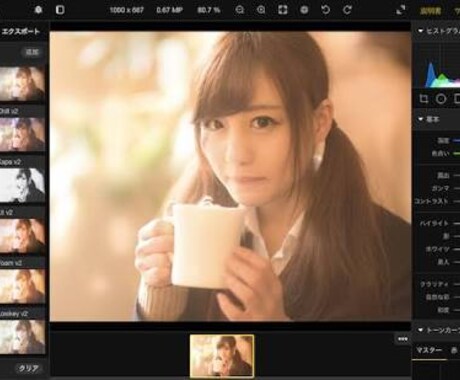The width and height of the screenshot is (460, 380).
Task: Collapse the ヒストグラム panel
Action: pos(421,31)
